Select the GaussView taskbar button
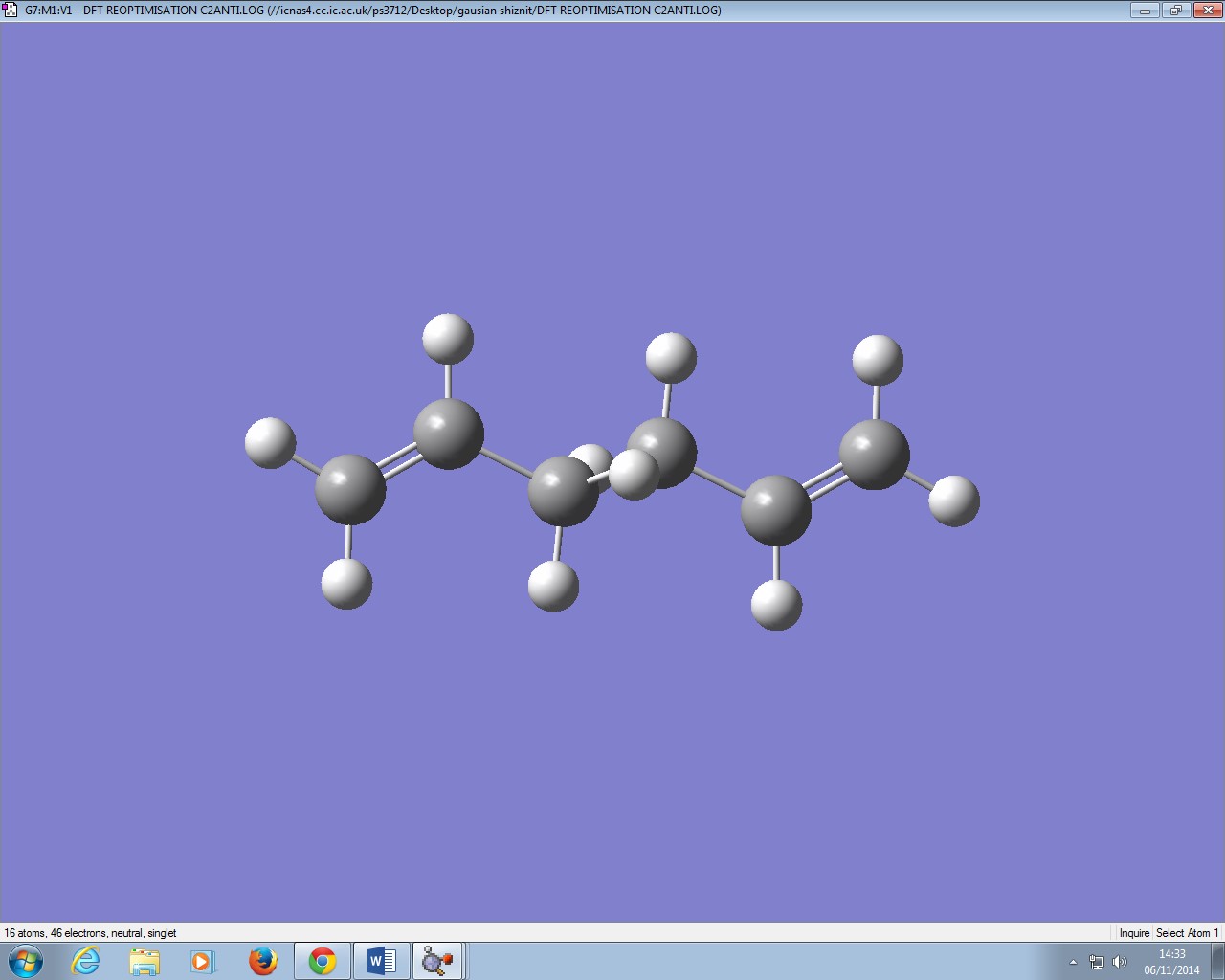 click(x=438, y=961)
